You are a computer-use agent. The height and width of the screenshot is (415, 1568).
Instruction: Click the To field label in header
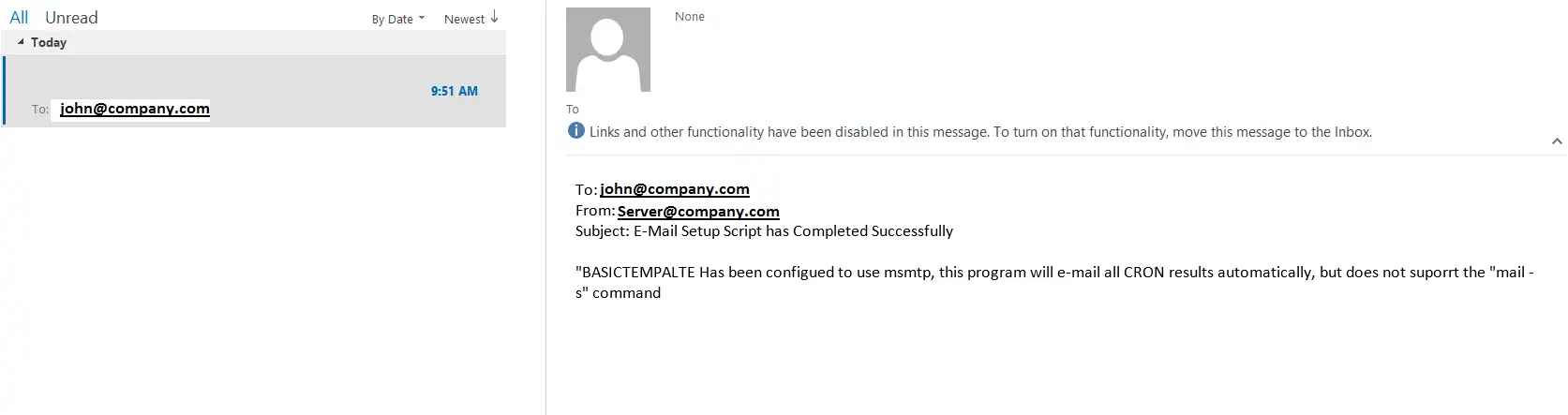point(573,110)
